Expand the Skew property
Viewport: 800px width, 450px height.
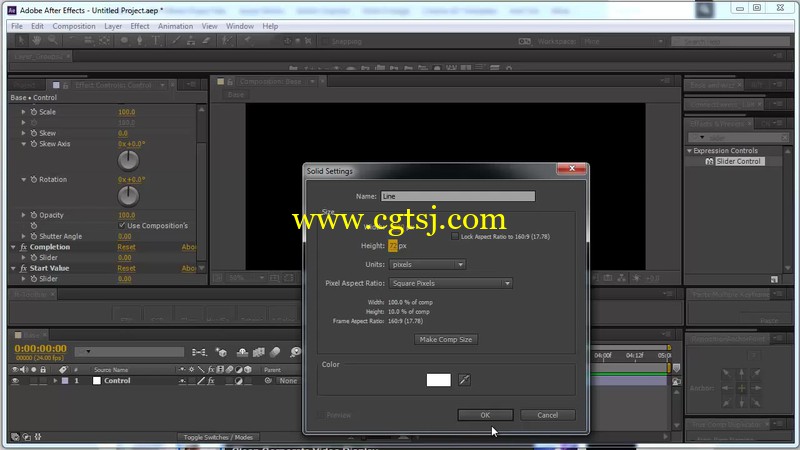(x=23, y=133)
